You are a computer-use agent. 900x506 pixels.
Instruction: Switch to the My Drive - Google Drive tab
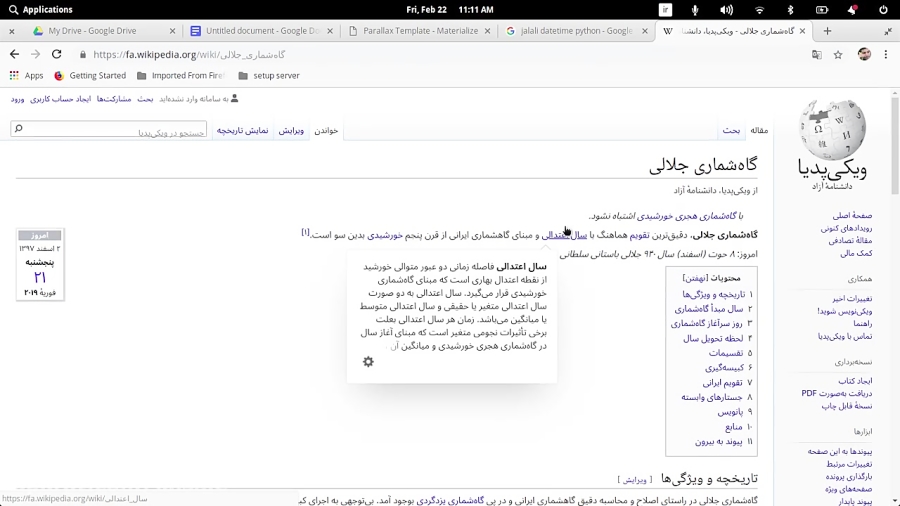point(92,31)
